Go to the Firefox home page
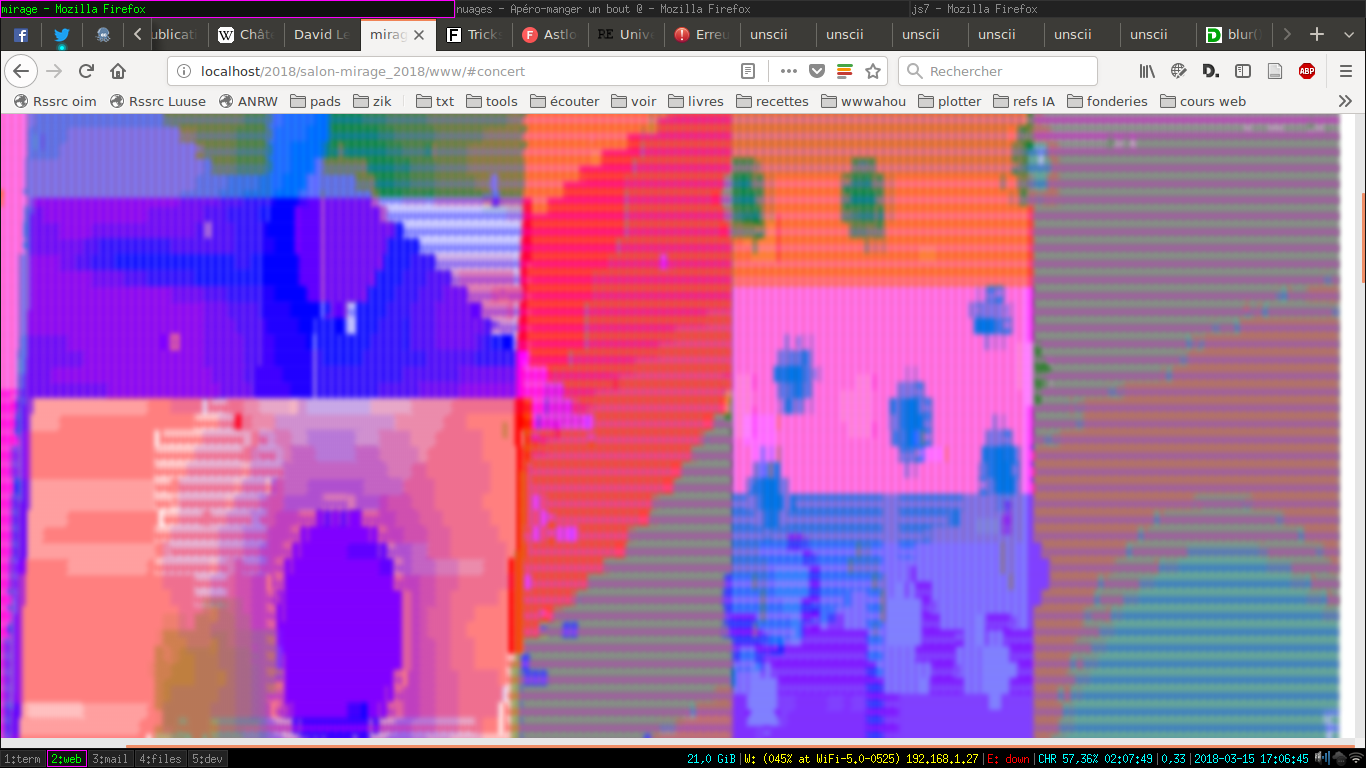Screen dimensions: 1366x768 click(x=118, y=71)
